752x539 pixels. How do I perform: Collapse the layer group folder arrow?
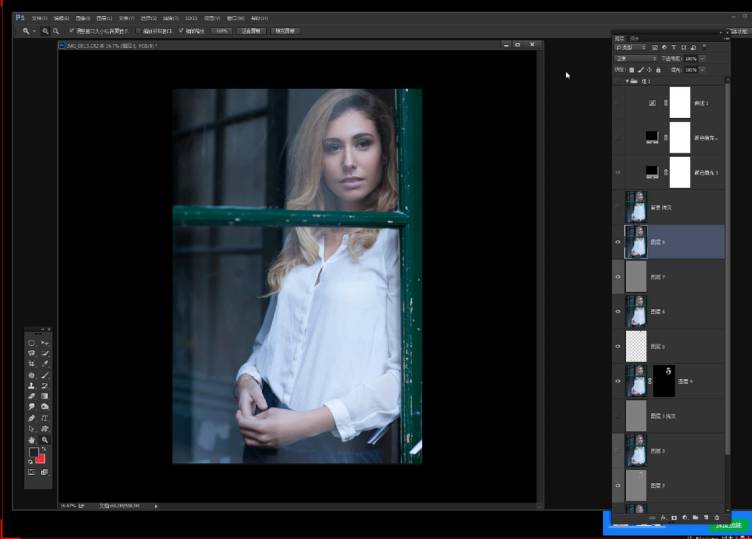[626, 81]
